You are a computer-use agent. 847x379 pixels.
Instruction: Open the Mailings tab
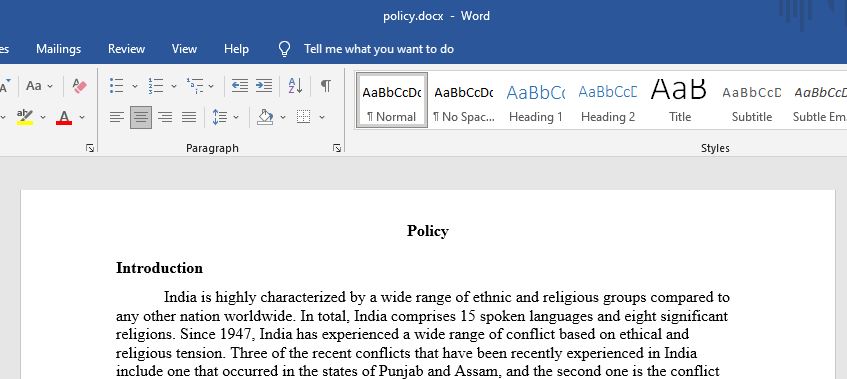(58, 49)
